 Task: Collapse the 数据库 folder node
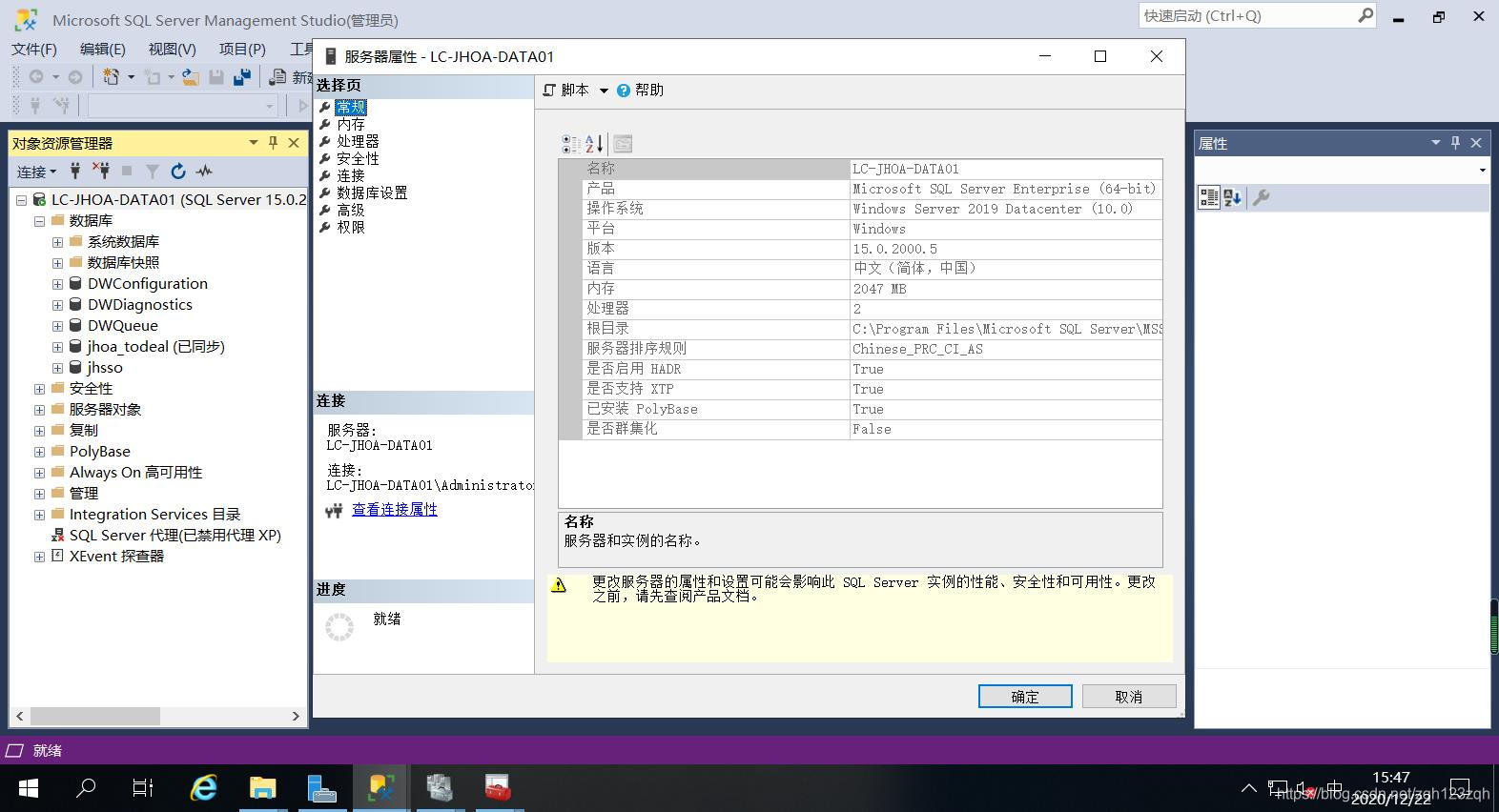pos(39,221)
